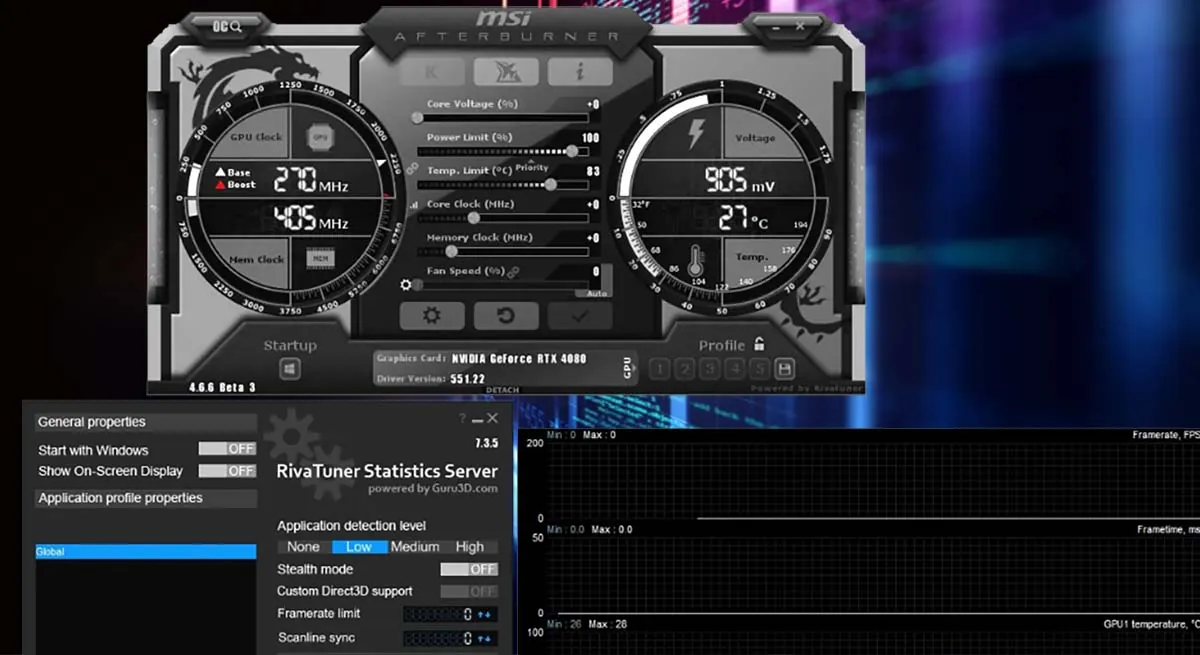Select Medium application detection level
The height and width of the screenshot is (655, 1200).
pyautogui.click(x=415, y=547)
